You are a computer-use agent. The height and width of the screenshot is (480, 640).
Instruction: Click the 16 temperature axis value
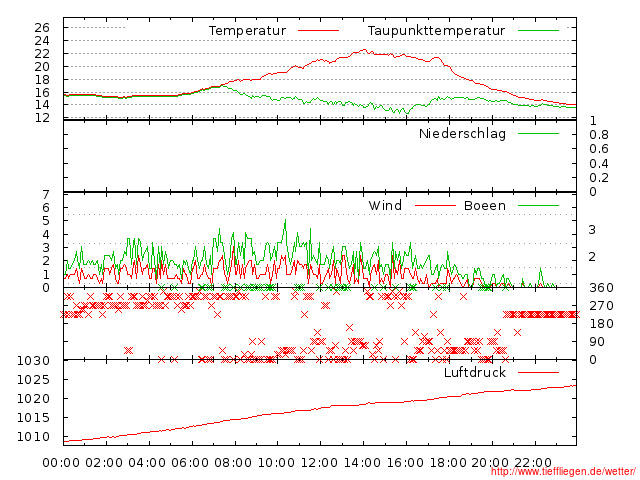pos(42,93)
